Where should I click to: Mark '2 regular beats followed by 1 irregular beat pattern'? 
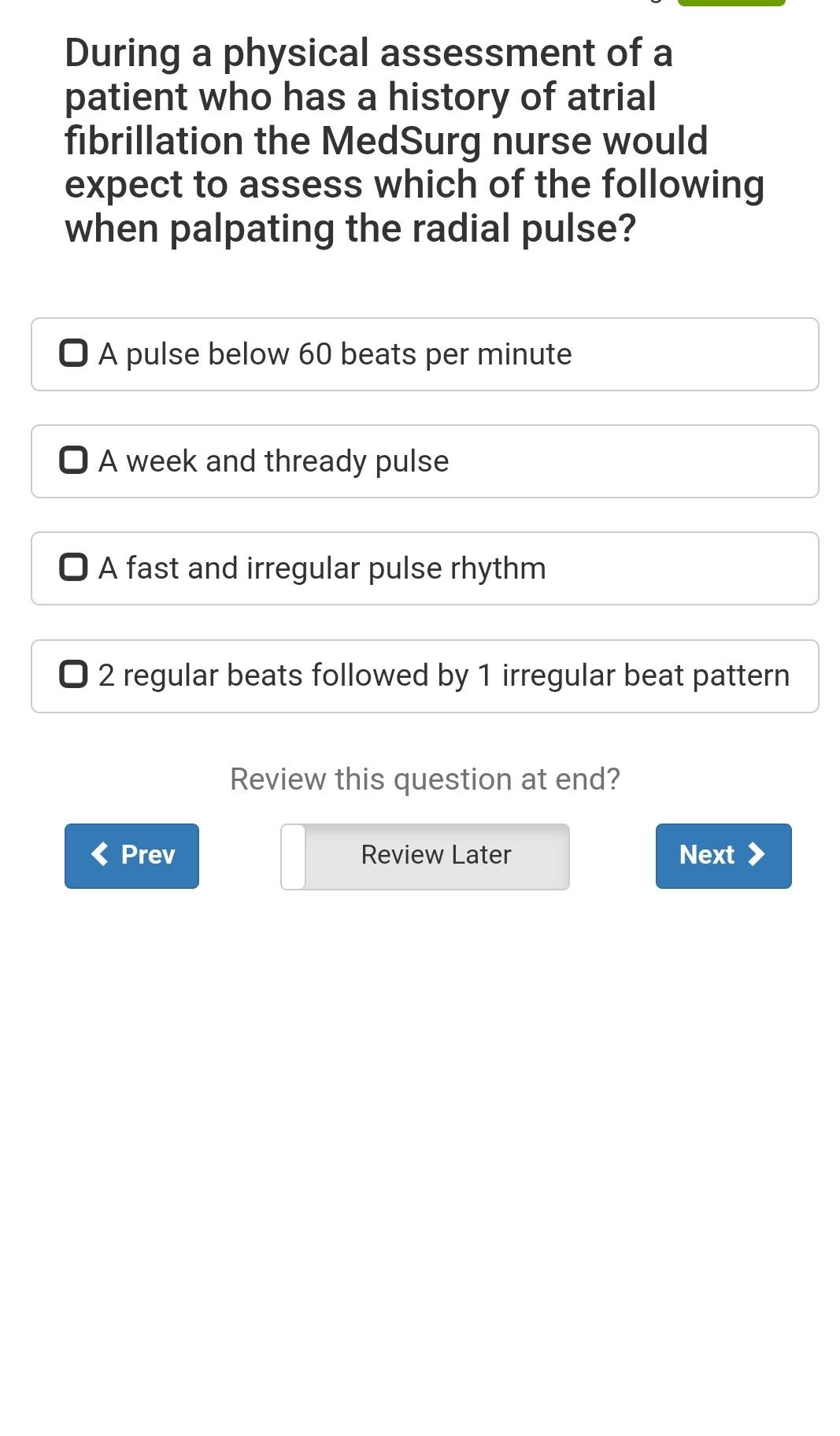[73, 675]
